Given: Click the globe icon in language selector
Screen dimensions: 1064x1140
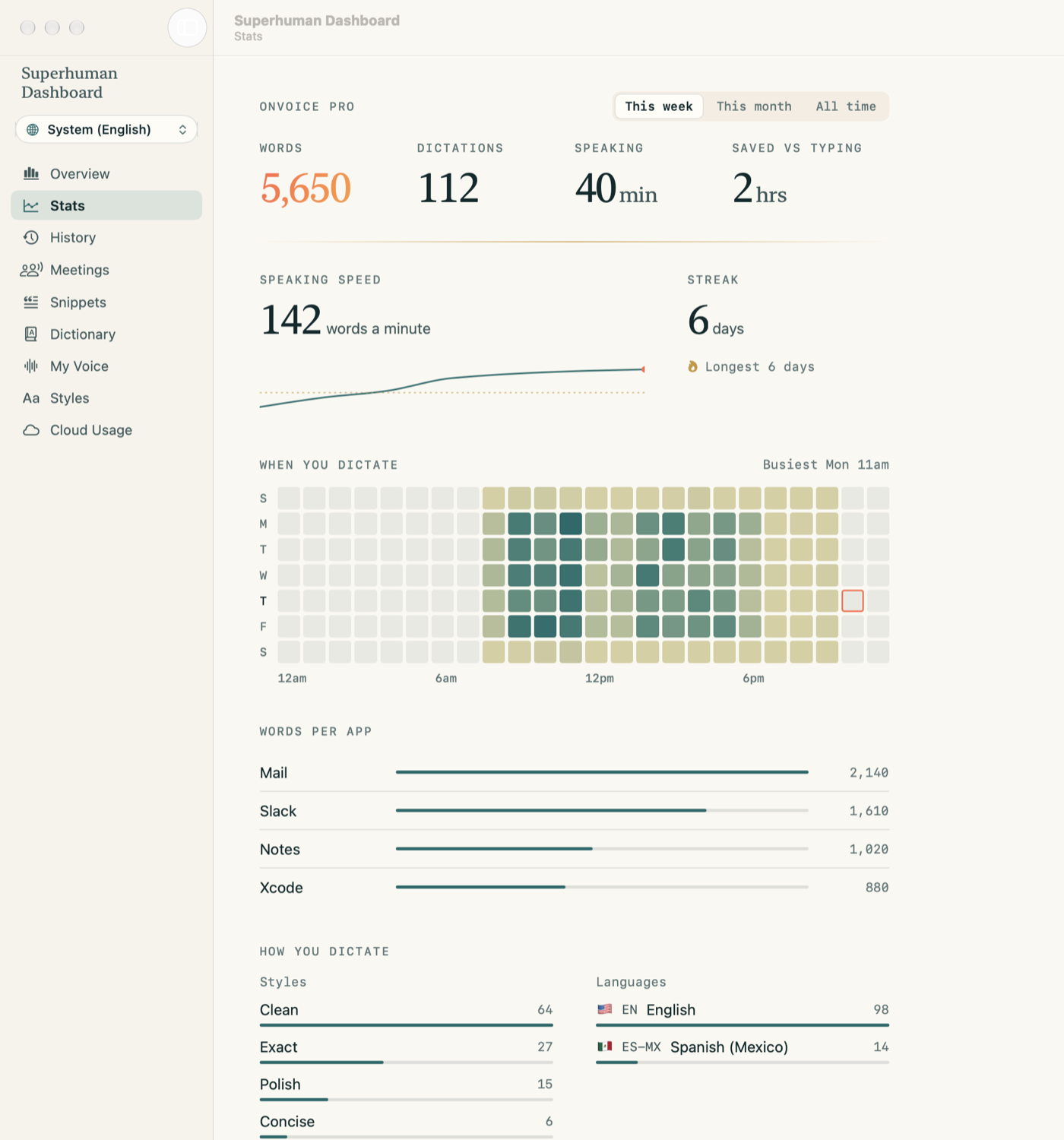Looking at the screenshot, I should click(33, 130).
